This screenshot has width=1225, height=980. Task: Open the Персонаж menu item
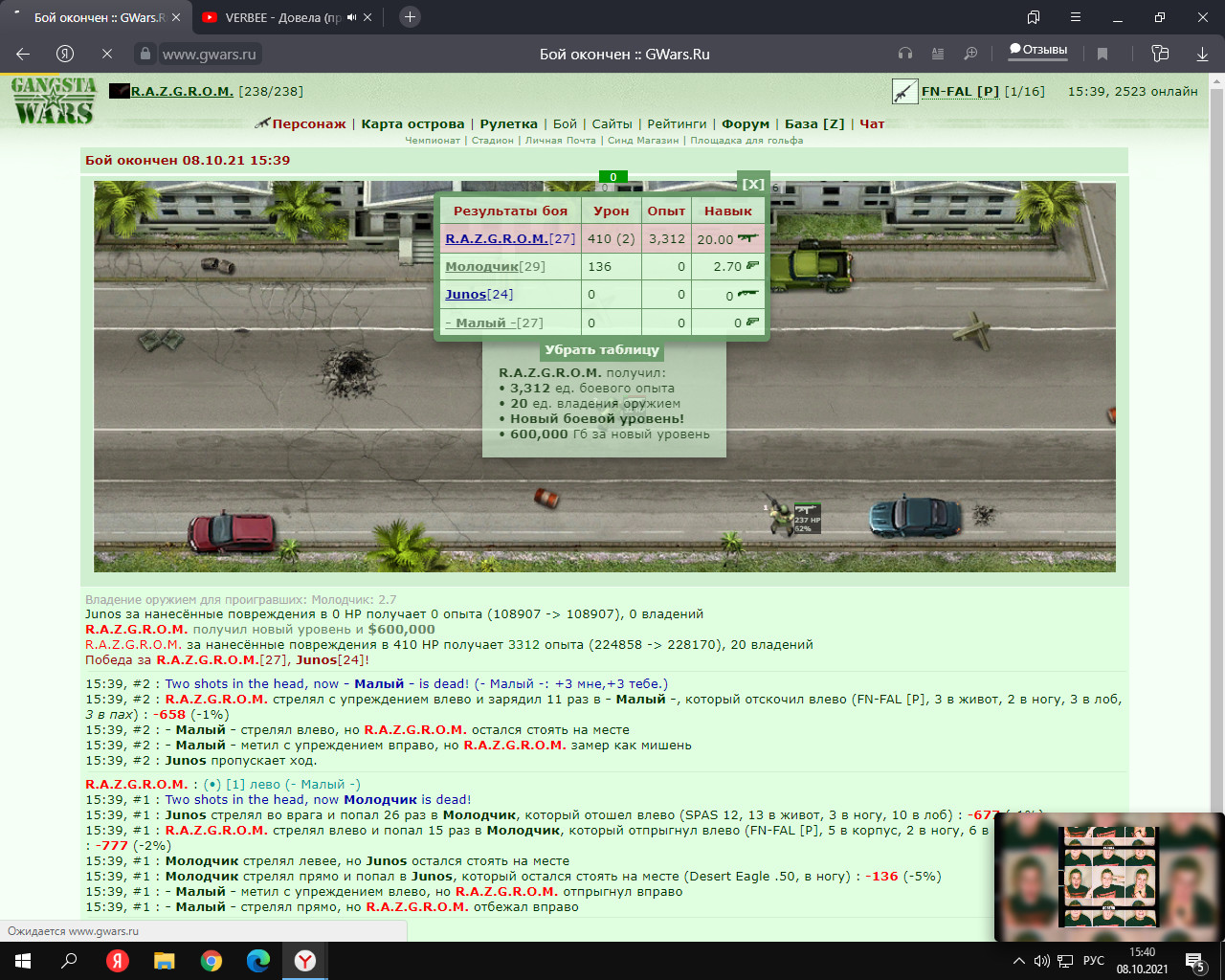(309, 123)
